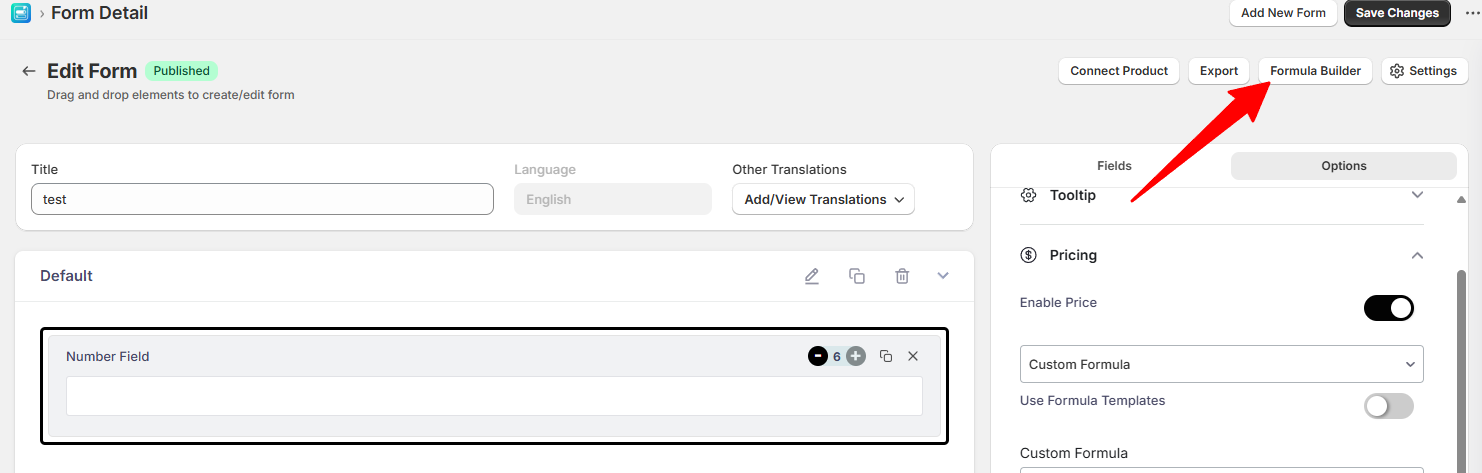
Task: Delete the Default section with trash icon
Action: click(902, 276)
